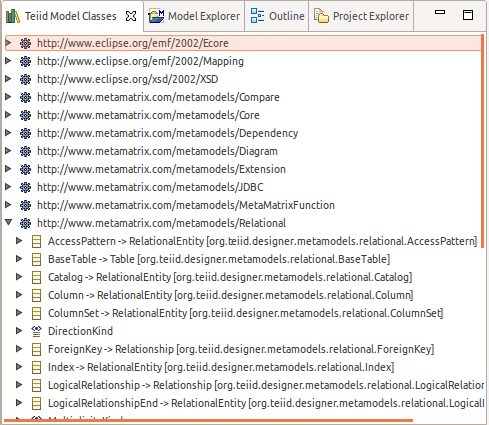Screen dimensions: 489x425
Task: Expand the metamodels/JDBC node
Action: click(9, 187)
